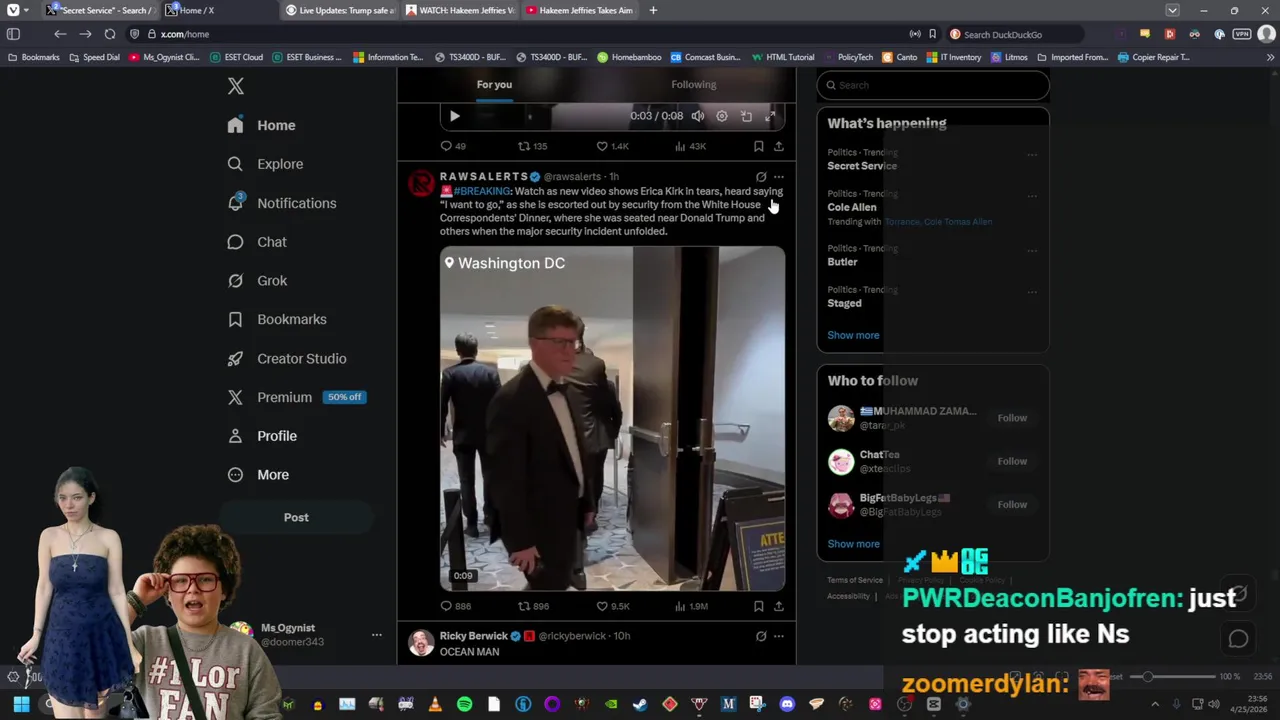
Task: Switch to the Following tab
Action: tap(693, 85)
